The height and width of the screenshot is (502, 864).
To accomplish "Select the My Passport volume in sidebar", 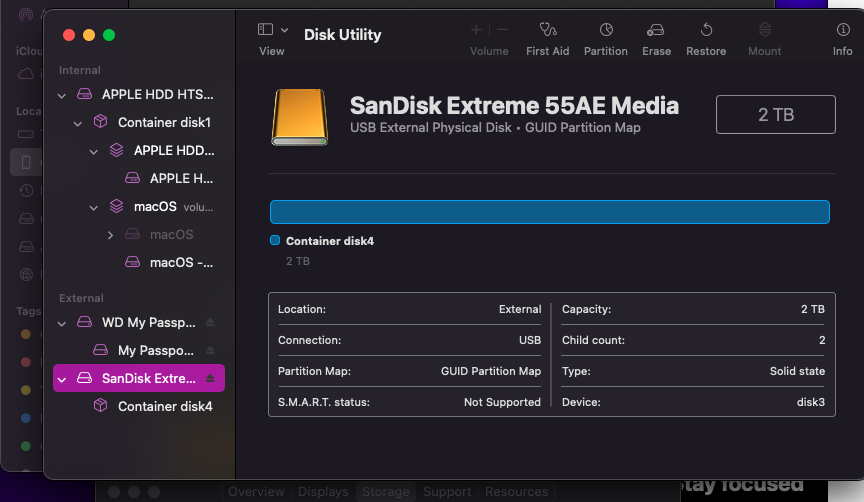I will click(x=155, y=351).
